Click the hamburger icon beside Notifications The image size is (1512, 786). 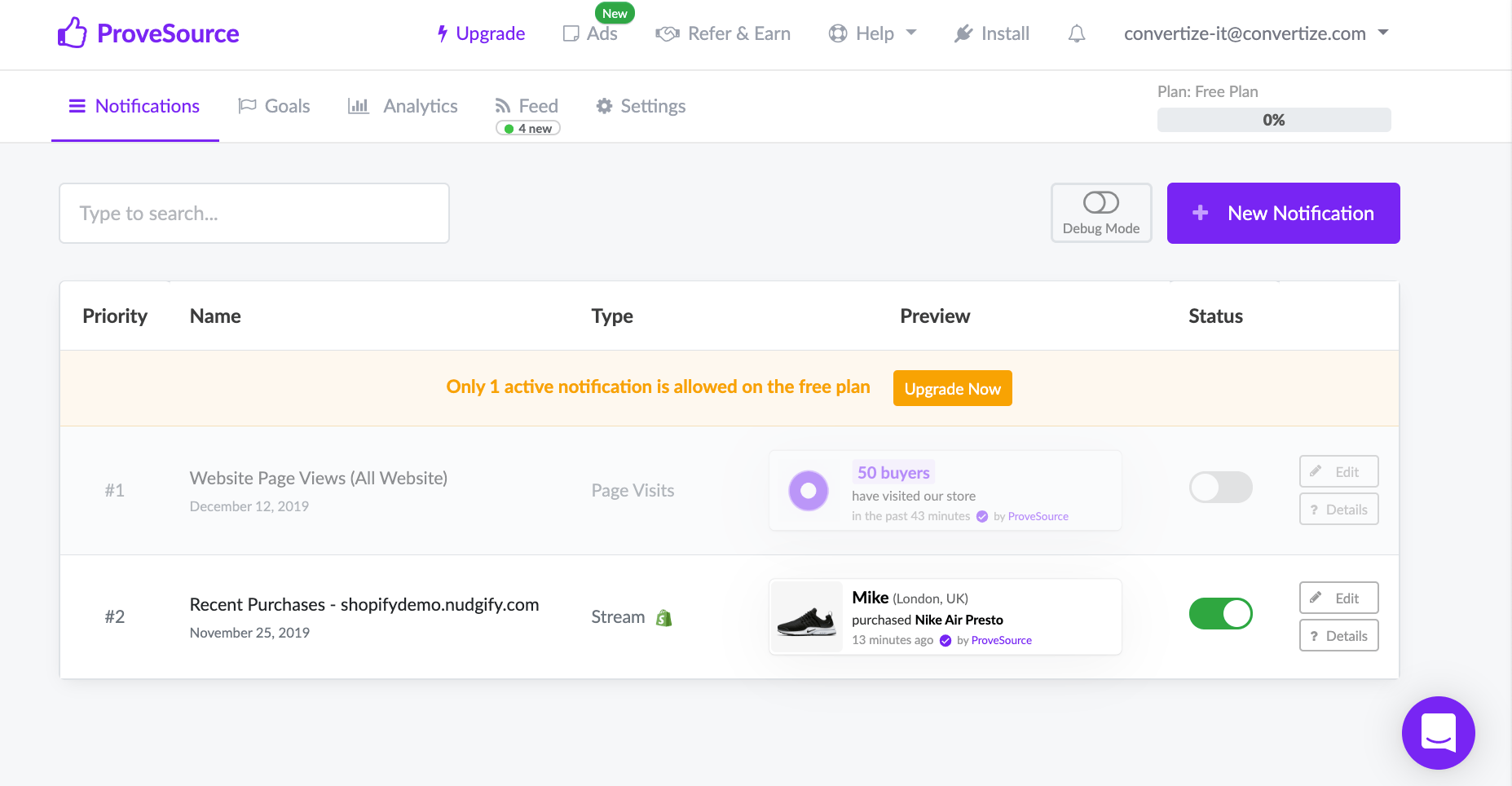[x=77, y=106]
